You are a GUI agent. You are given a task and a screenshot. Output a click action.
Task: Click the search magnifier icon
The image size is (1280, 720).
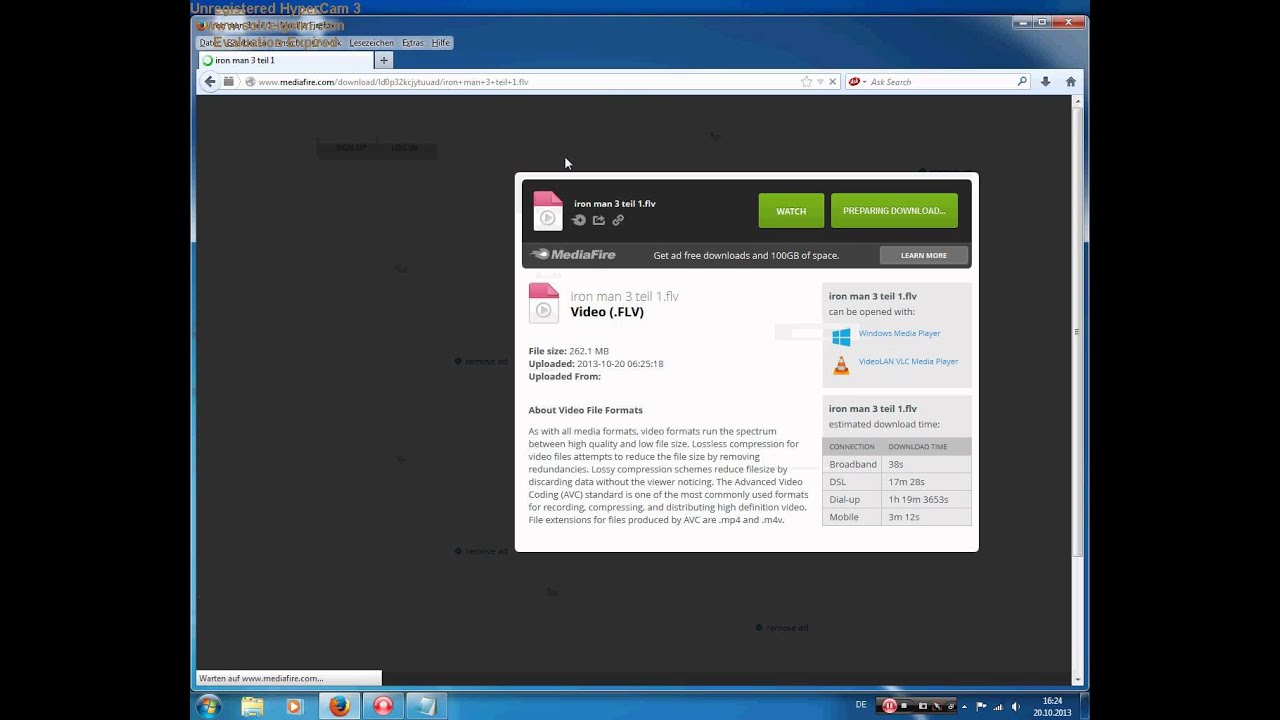click(x=1022, y=82)
